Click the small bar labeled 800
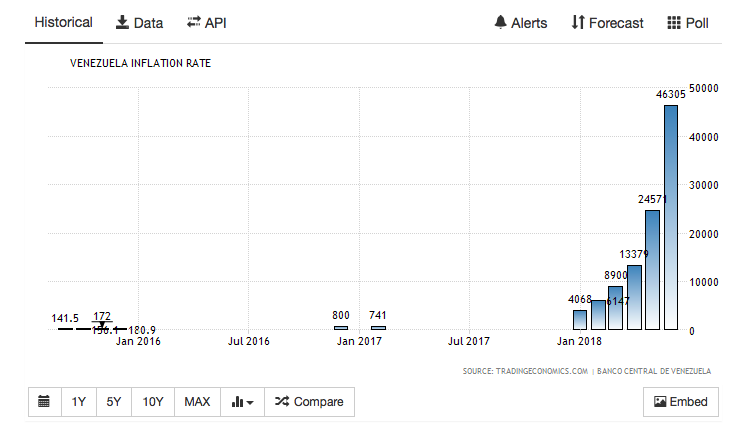 [341, 327]
